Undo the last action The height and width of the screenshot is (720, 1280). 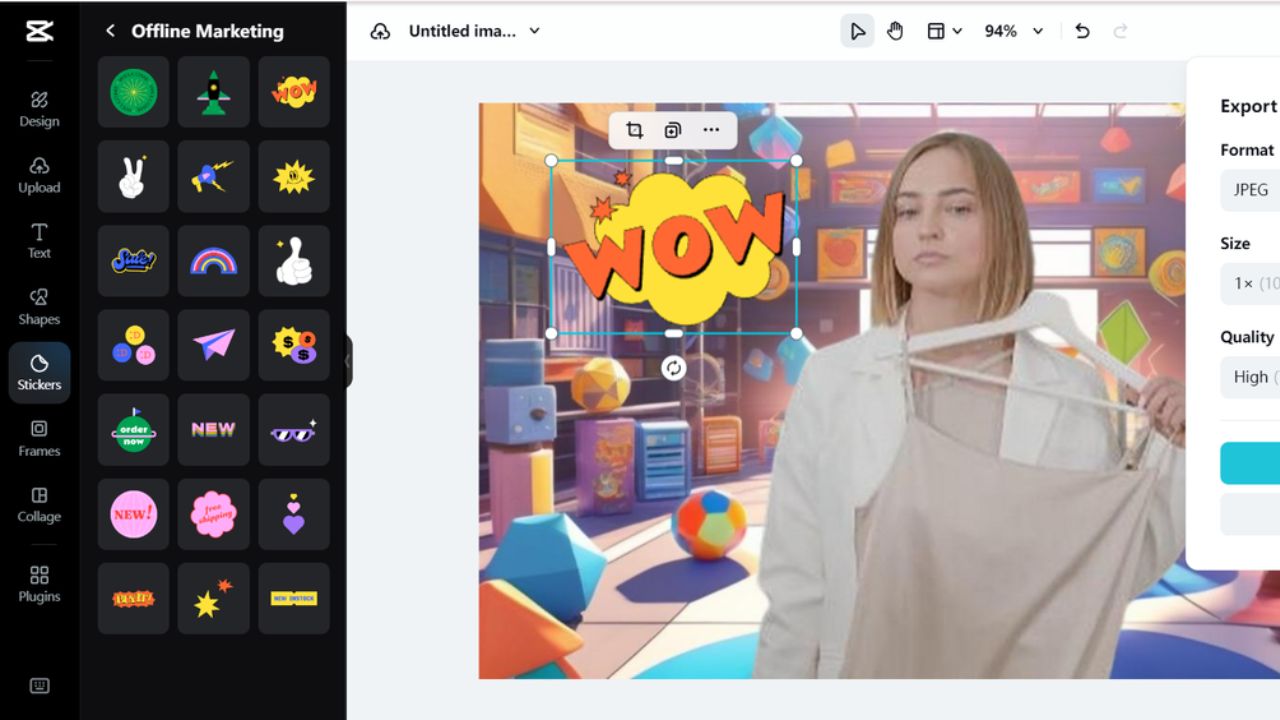click(1081, 31)
